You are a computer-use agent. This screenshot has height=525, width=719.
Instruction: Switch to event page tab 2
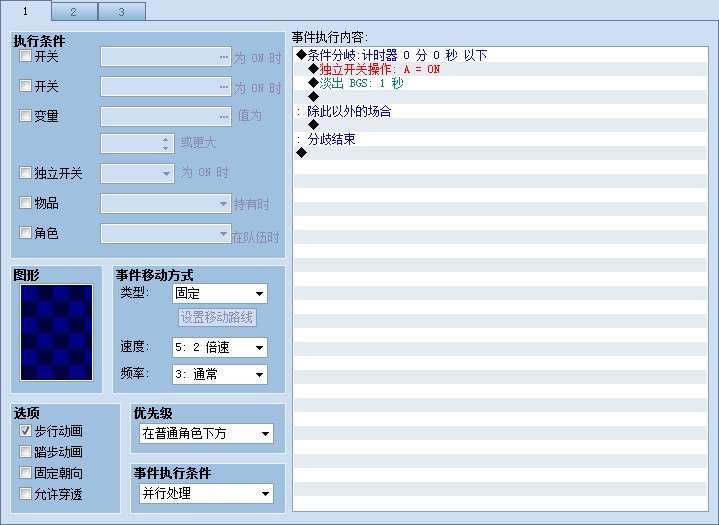tap(74, 11)
